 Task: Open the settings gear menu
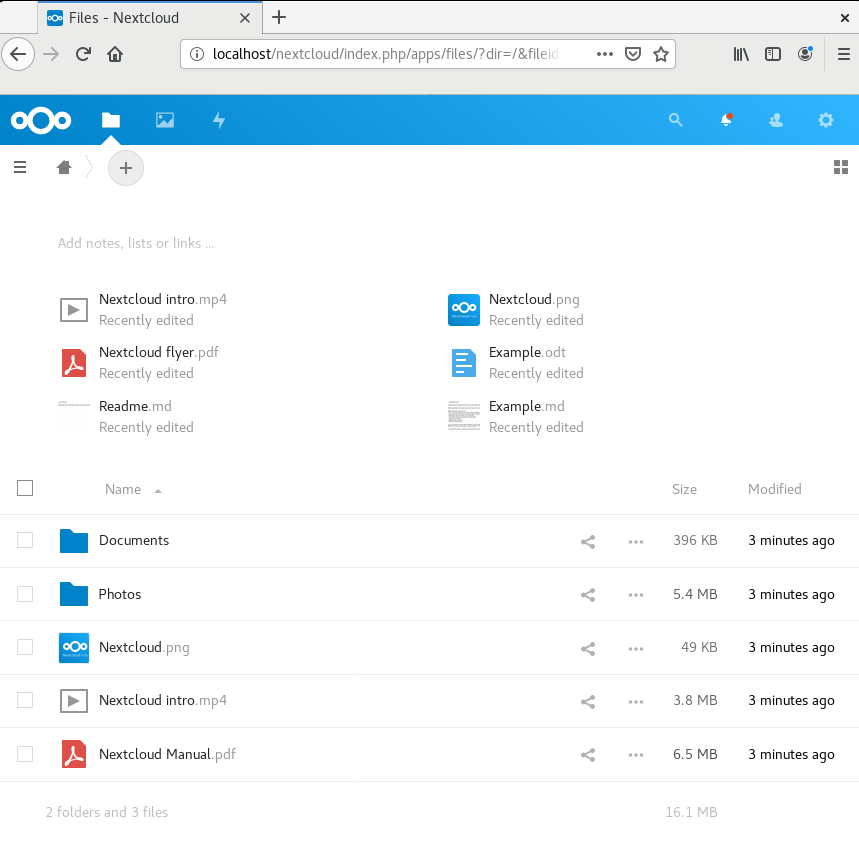pyautogui.click(x=825, y=120)
